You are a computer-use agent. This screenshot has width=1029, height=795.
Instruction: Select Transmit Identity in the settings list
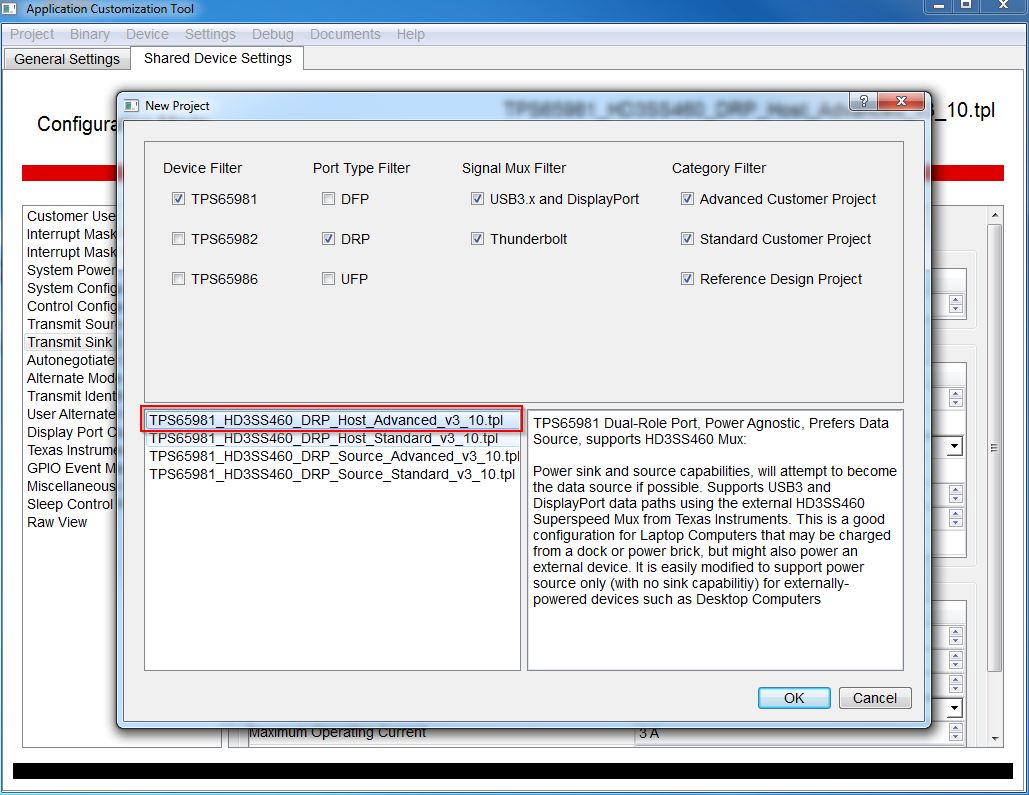(x=71, y=396)
